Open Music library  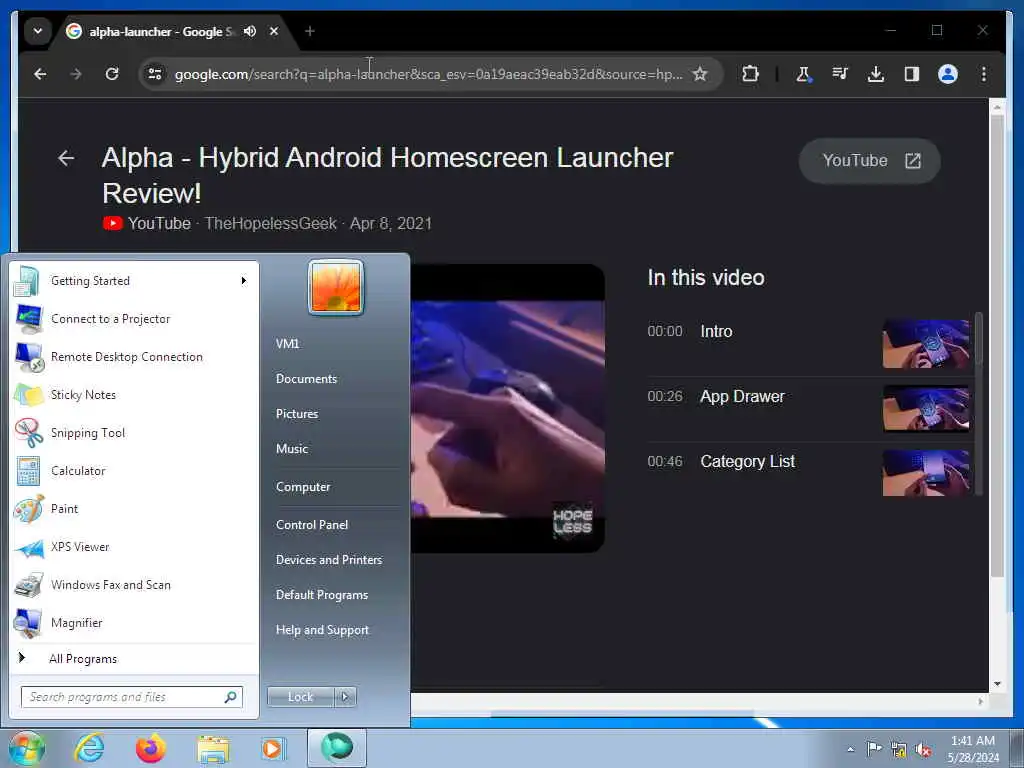pyautogui.click(x=334, y=449)
